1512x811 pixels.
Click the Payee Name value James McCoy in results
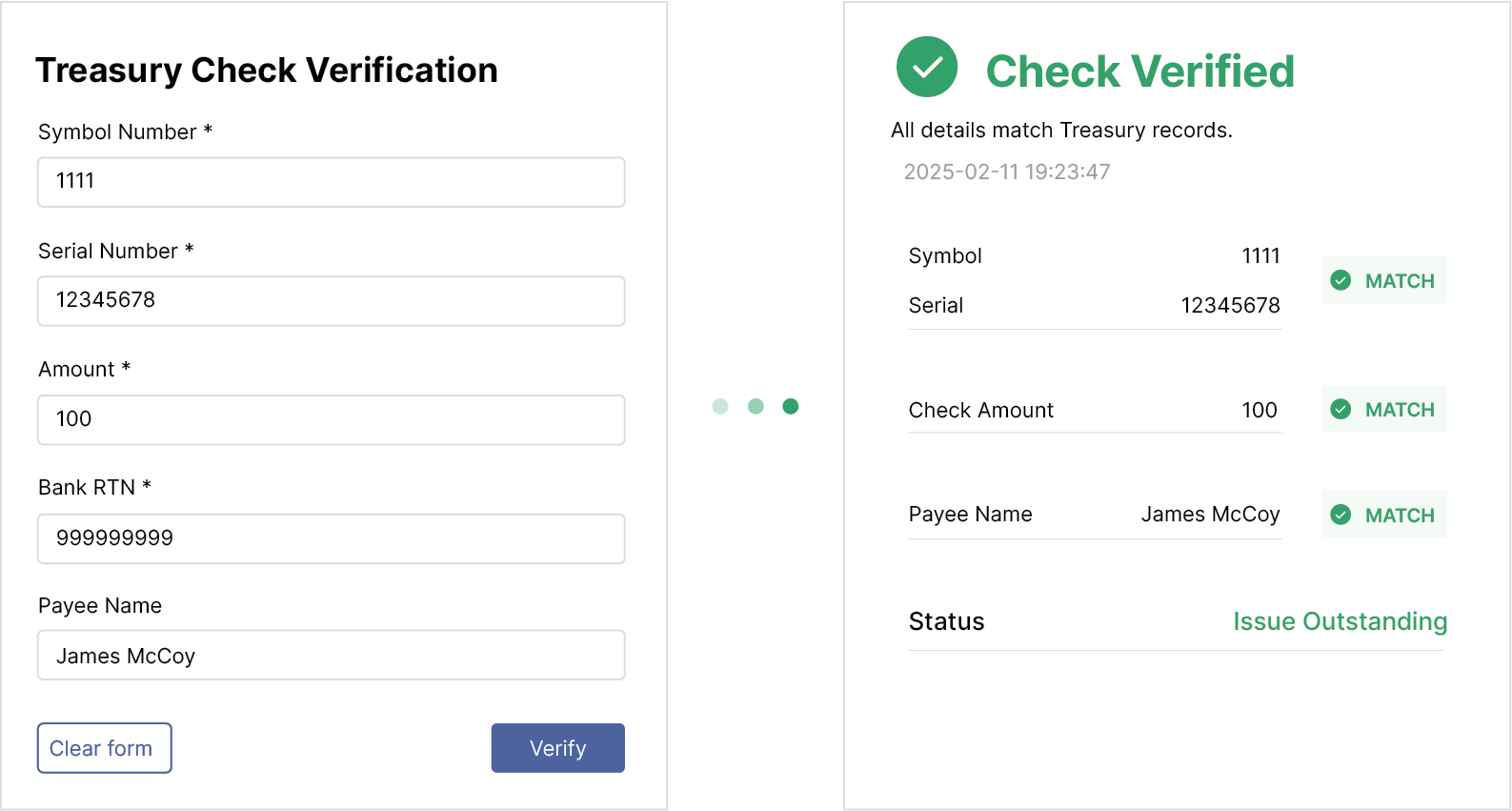(x=1210, y=515)
